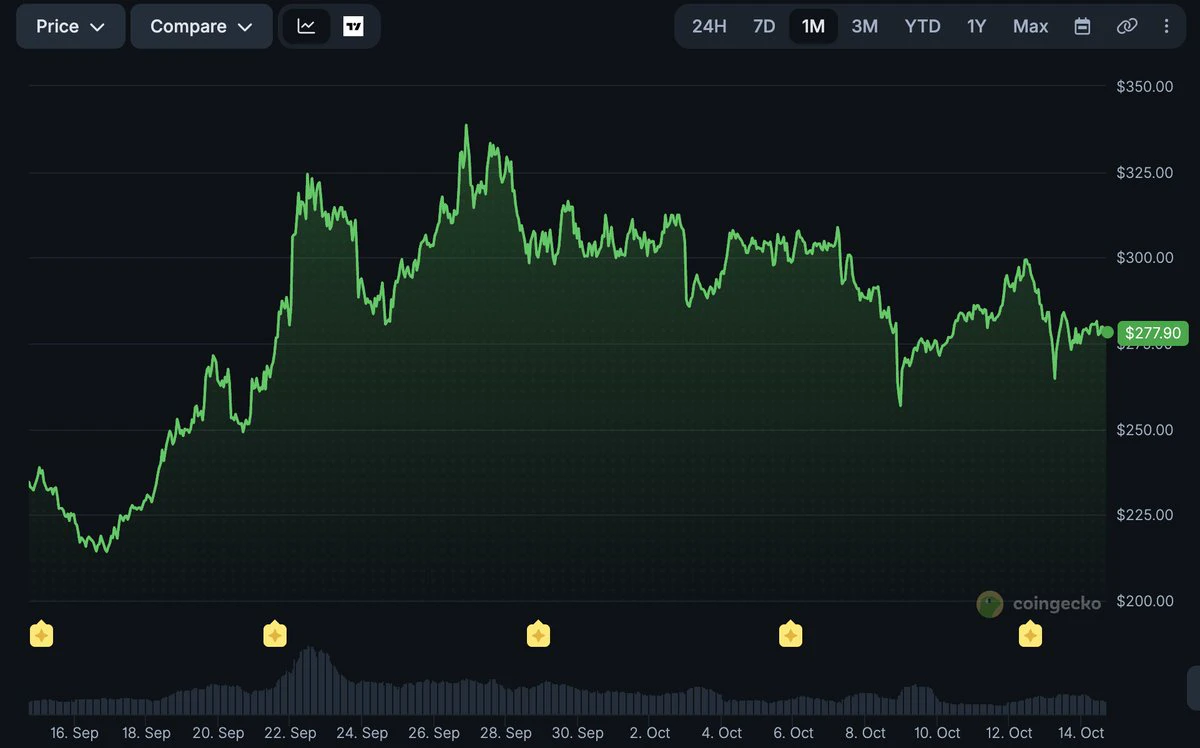
Task: Open the Price dropdown
Action: point(71,26)
